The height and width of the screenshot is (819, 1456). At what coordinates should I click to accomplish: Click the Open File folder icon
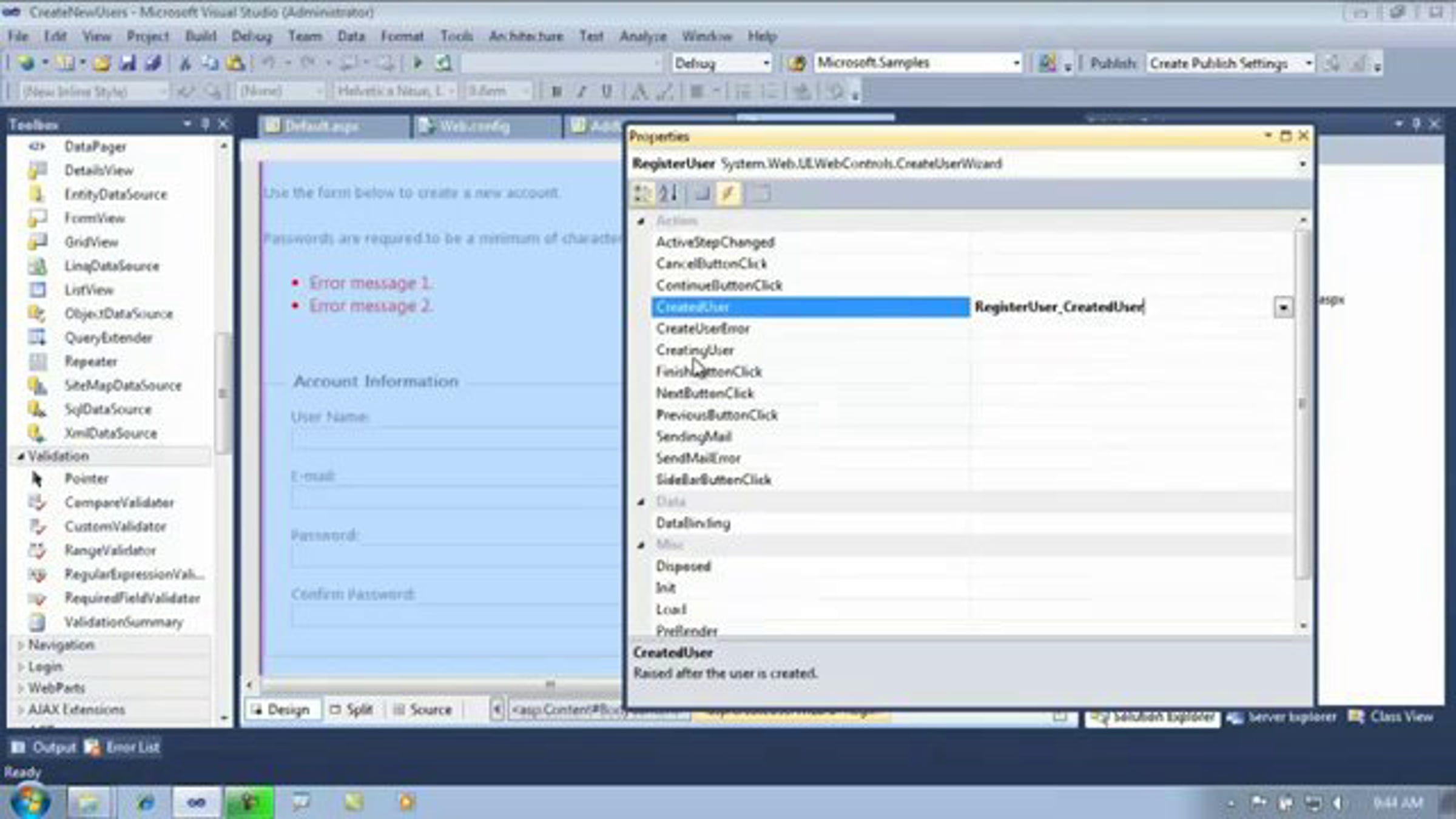pos(101,63)
